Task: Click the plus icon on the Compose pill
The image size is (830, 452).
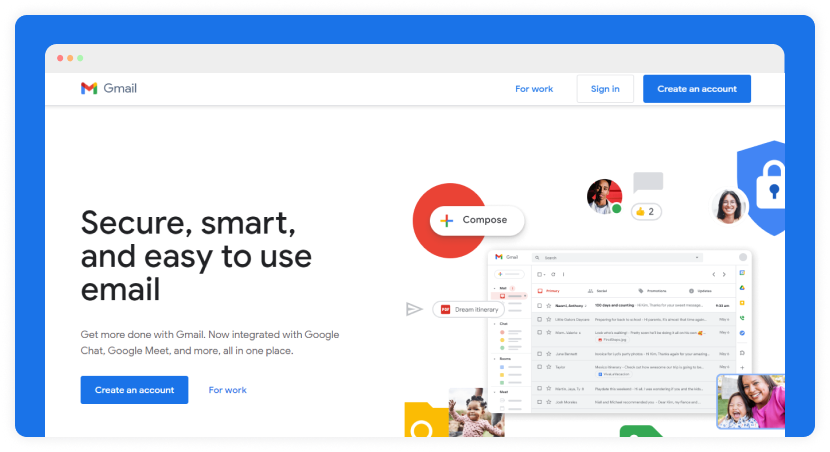Action: 446,220
